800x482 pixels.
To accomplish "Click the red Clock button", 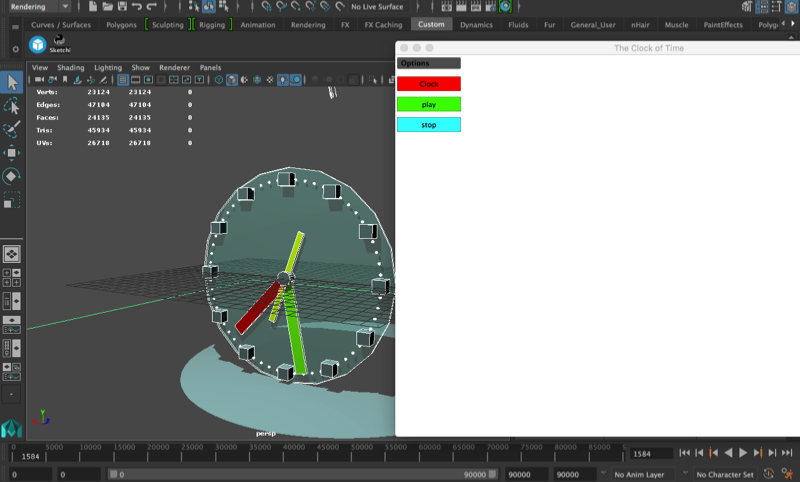I will pos(429,84).
